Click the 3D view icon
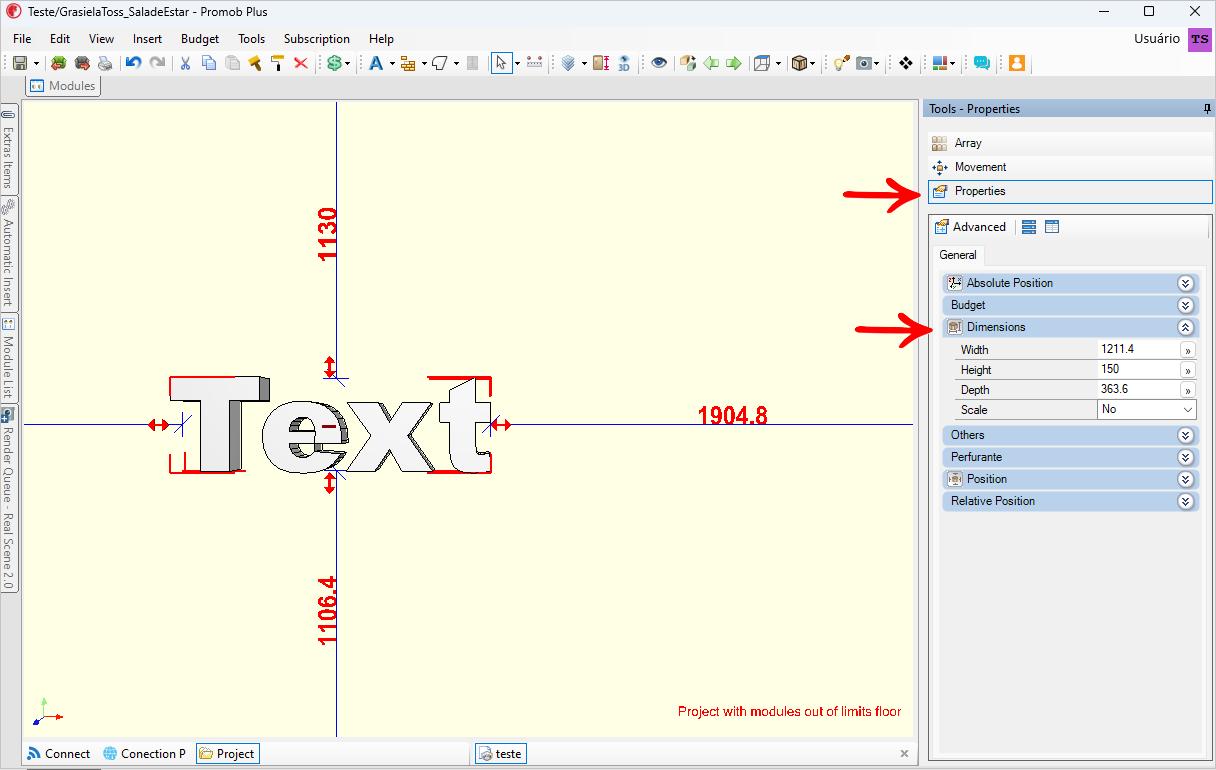The width and height of the screenshot is (1216, 770). (x=624, y=63)
